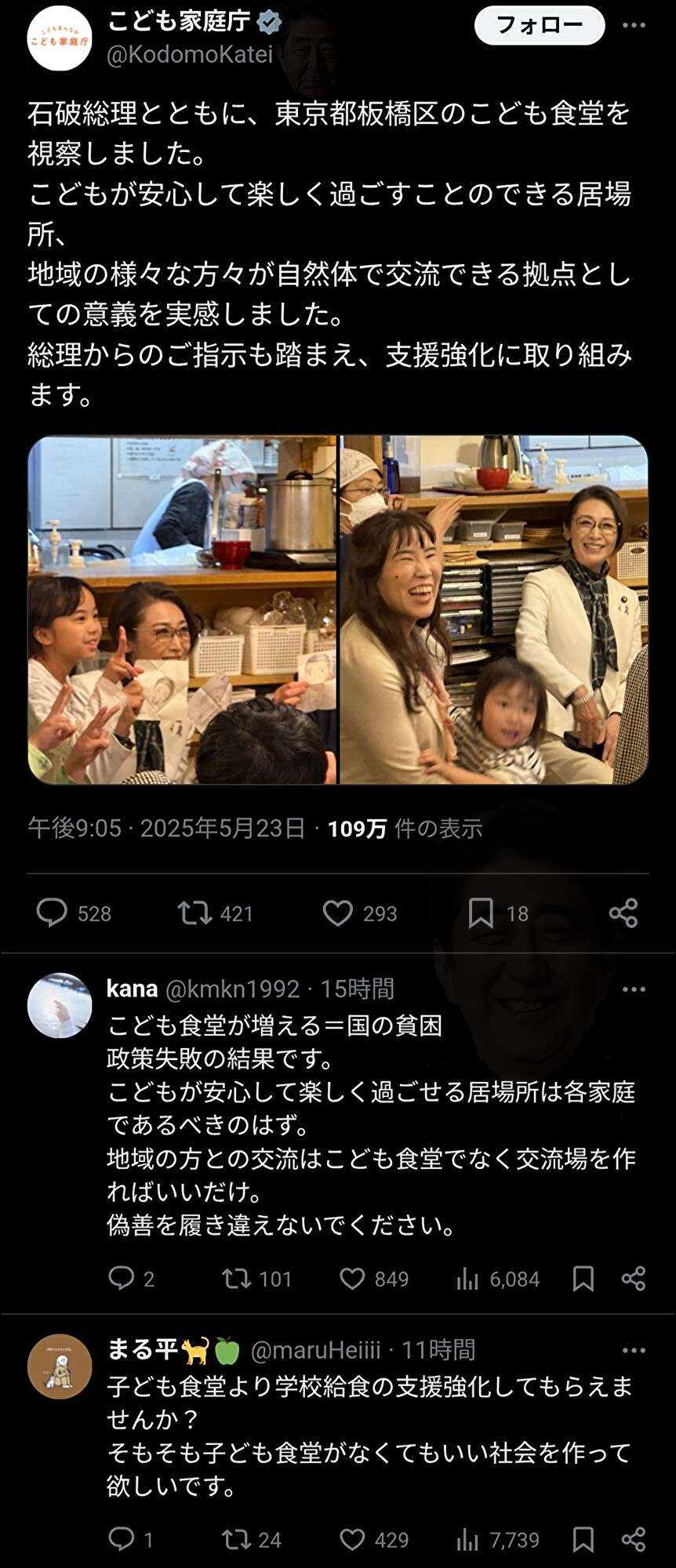
Task: View the left photo with the girl
Action: click(x=182, y=610)
